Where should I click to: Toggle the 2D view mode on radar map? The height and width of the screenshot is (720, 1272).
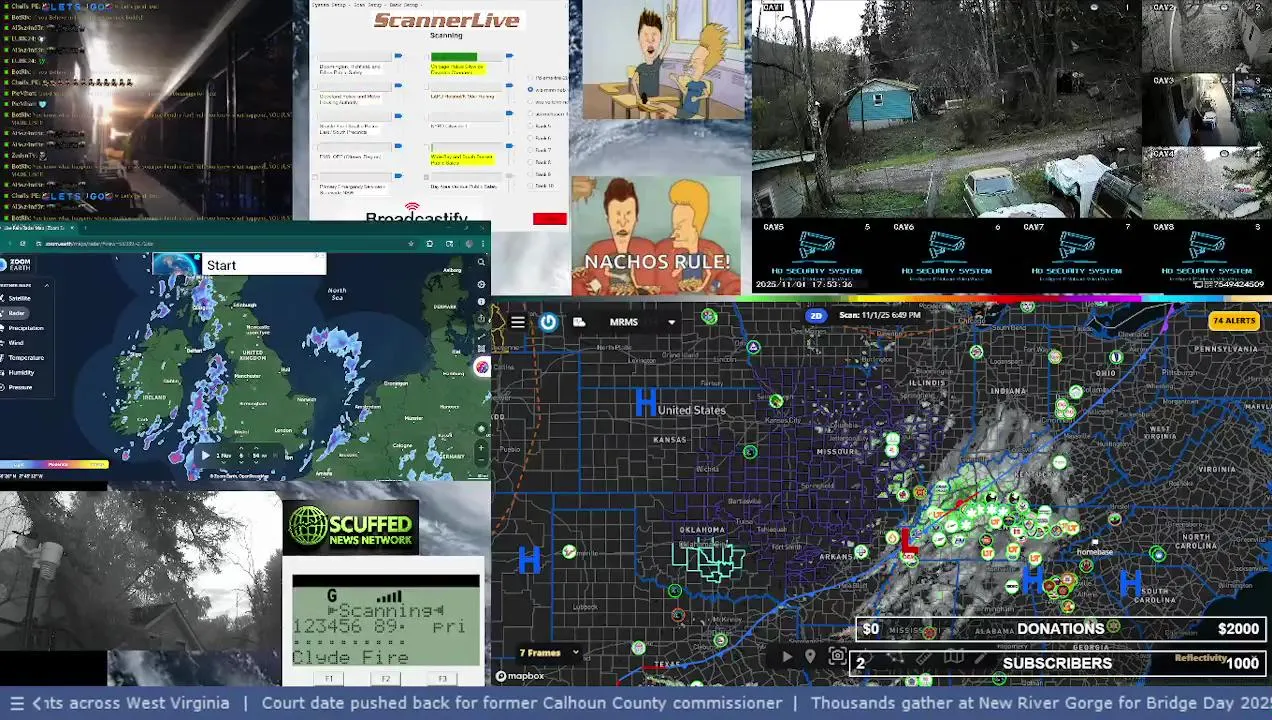(x=816, y=315)
